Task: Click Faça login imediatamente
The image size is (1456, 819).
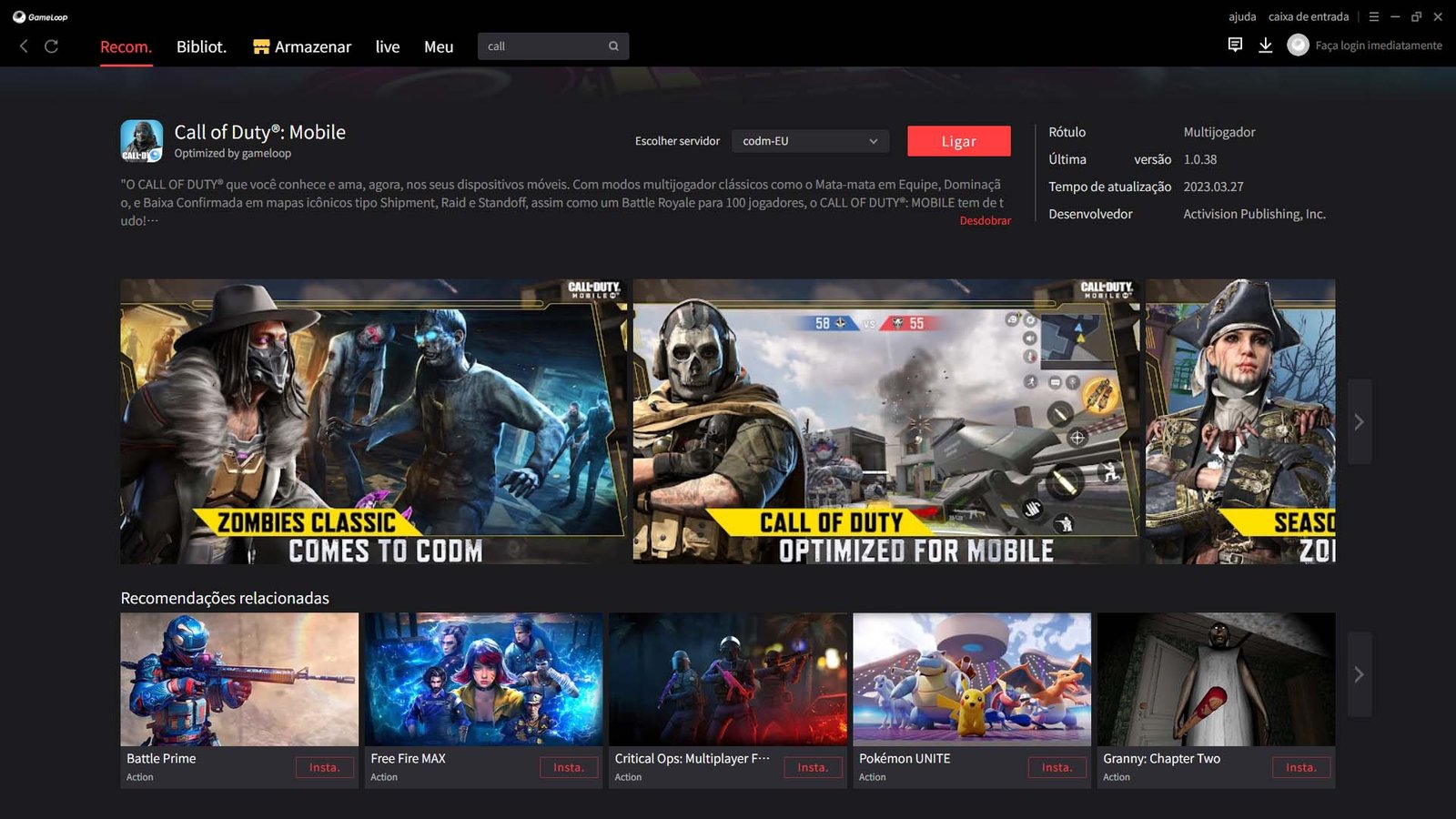Action: tap(1379, 45)
